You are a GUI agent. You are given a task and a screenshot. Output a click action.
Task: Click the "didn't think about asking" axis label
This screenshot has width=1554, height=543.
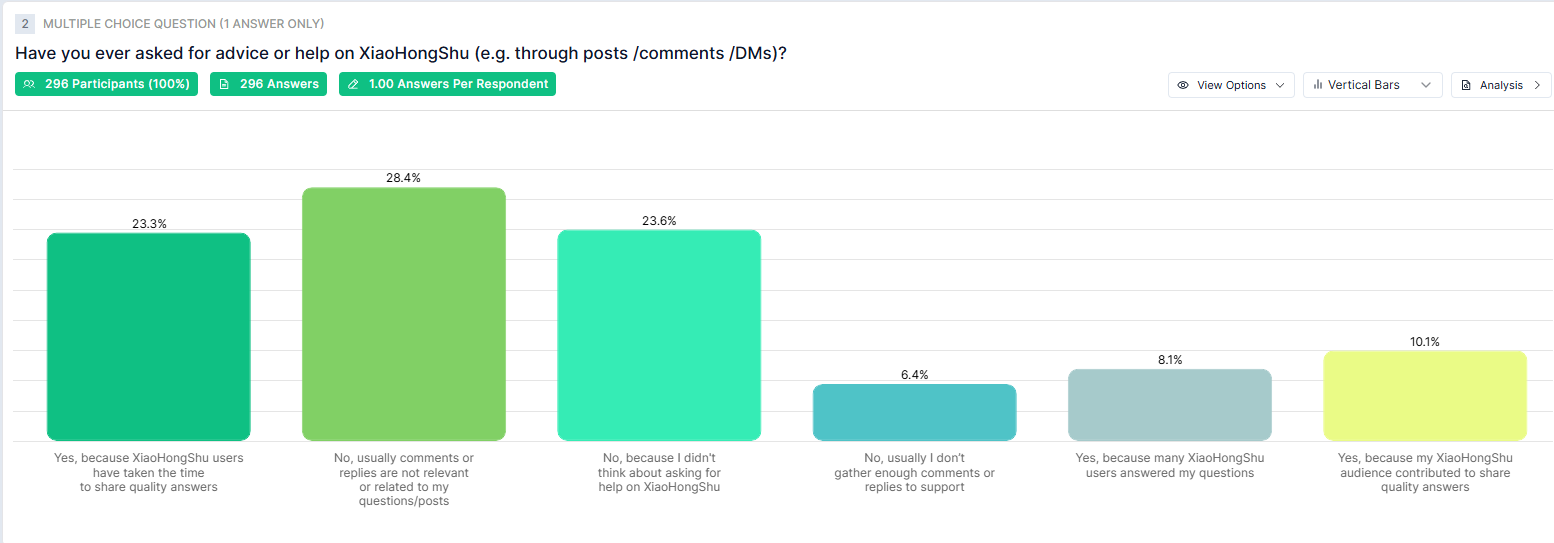(659, 472)
